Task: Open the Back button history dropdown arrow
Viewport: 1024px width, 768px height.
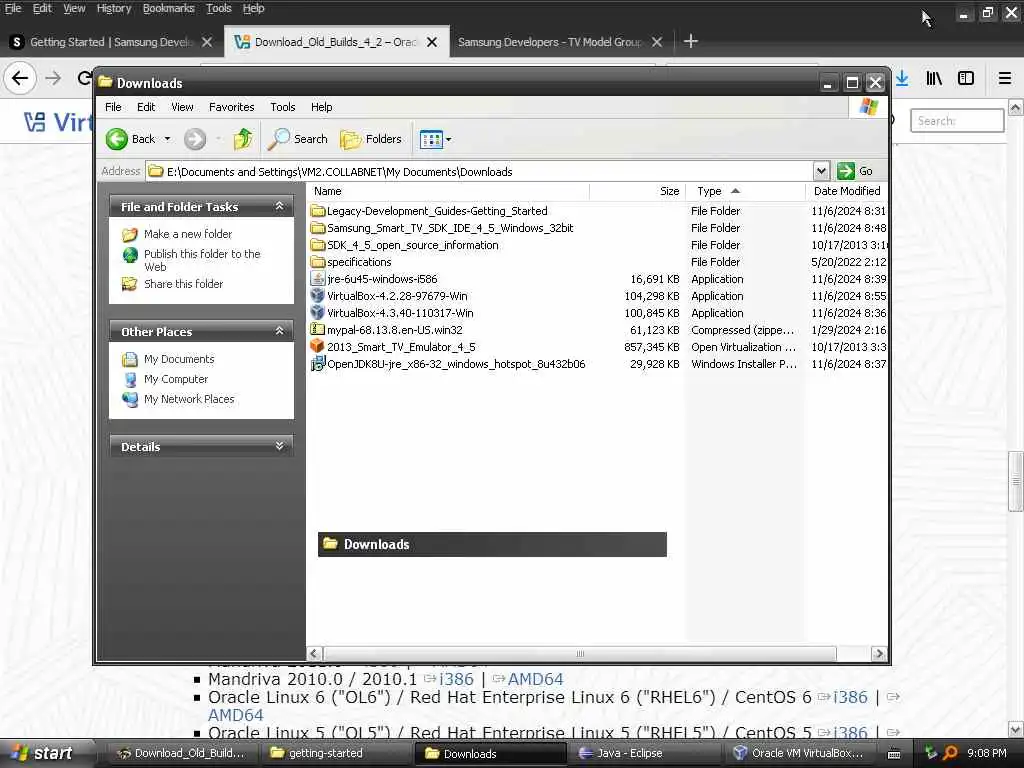Action: [x=167, y=139]
